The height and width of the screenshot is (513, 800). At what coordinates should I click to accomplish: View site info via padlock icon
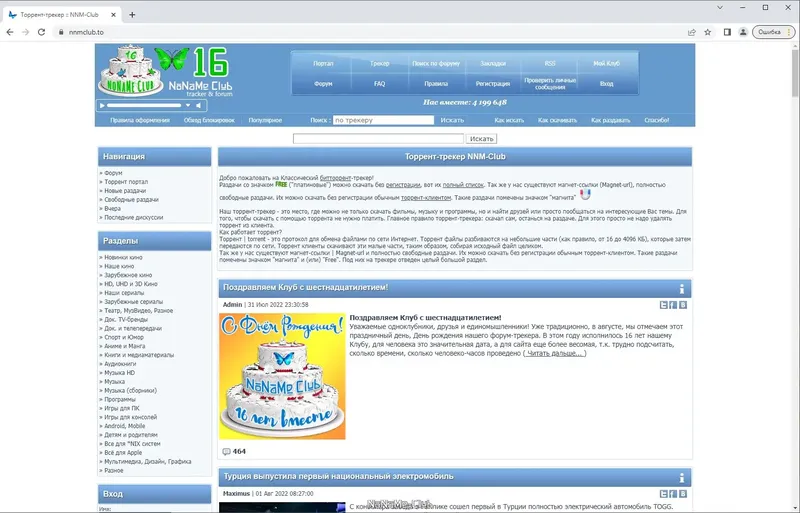[61, 32]
